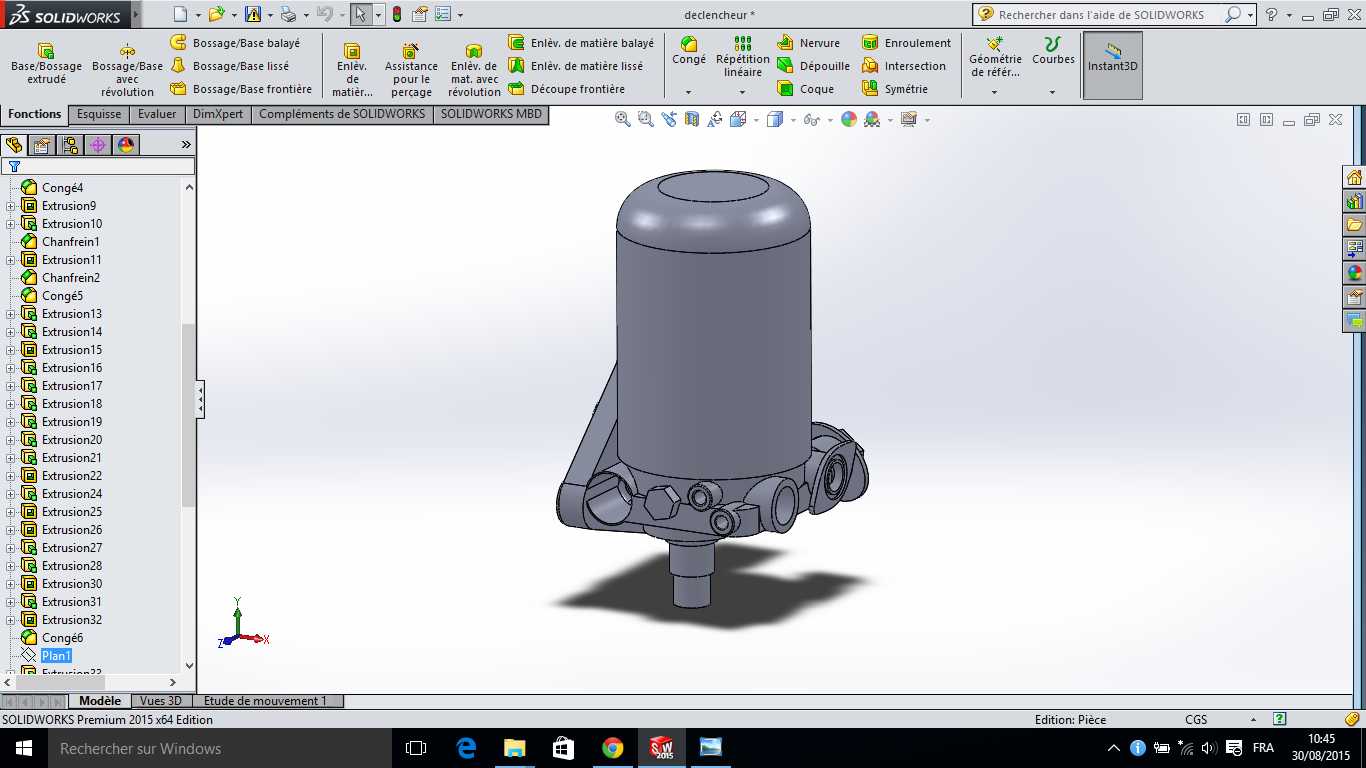
Task: Select the Nervure tool
Action: pos(809,43)
